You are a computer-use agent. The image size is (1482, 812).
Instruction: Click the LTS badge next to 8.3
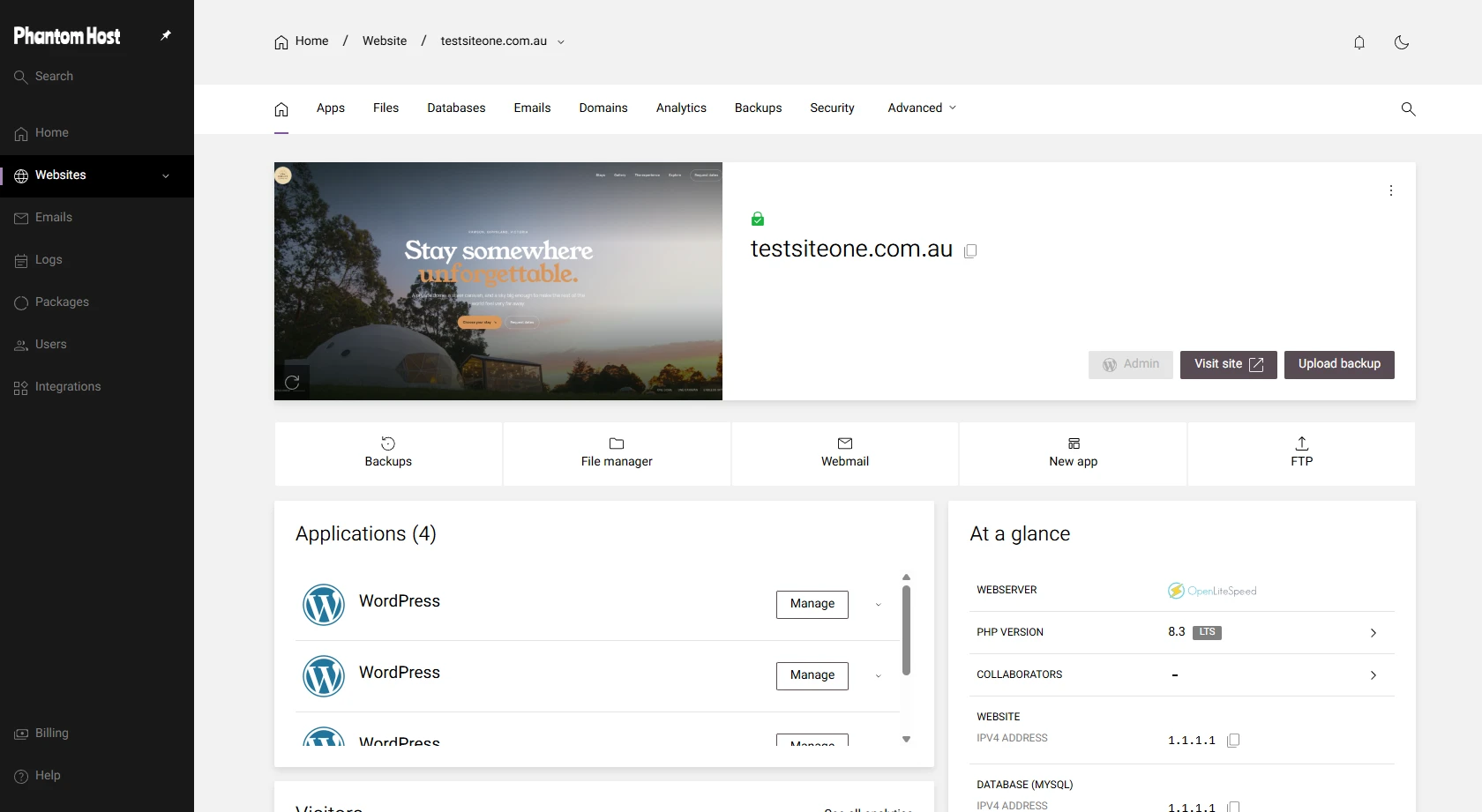[1207, 633]
